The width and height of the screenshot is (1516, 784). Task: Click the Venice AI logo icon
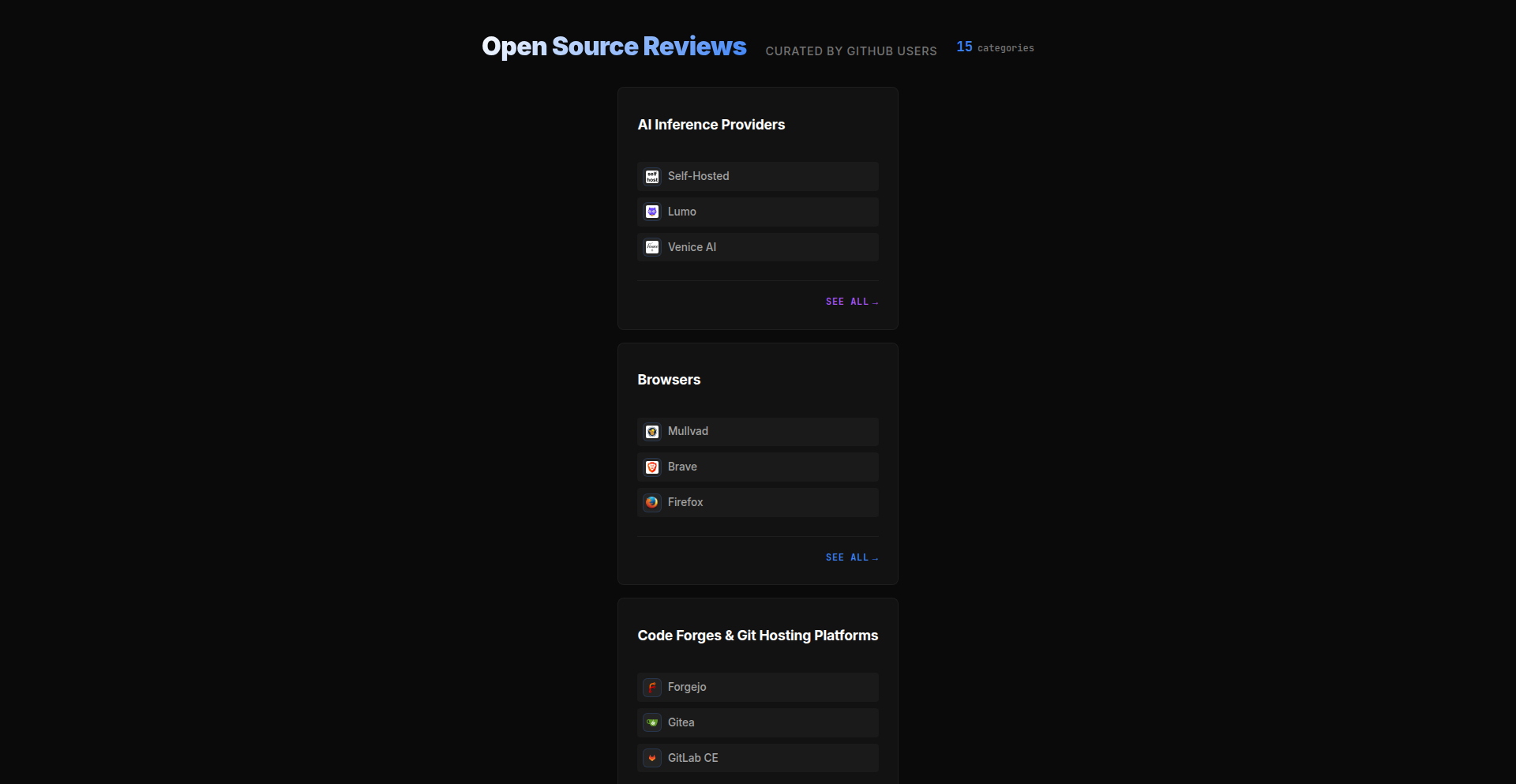[652, 248]
